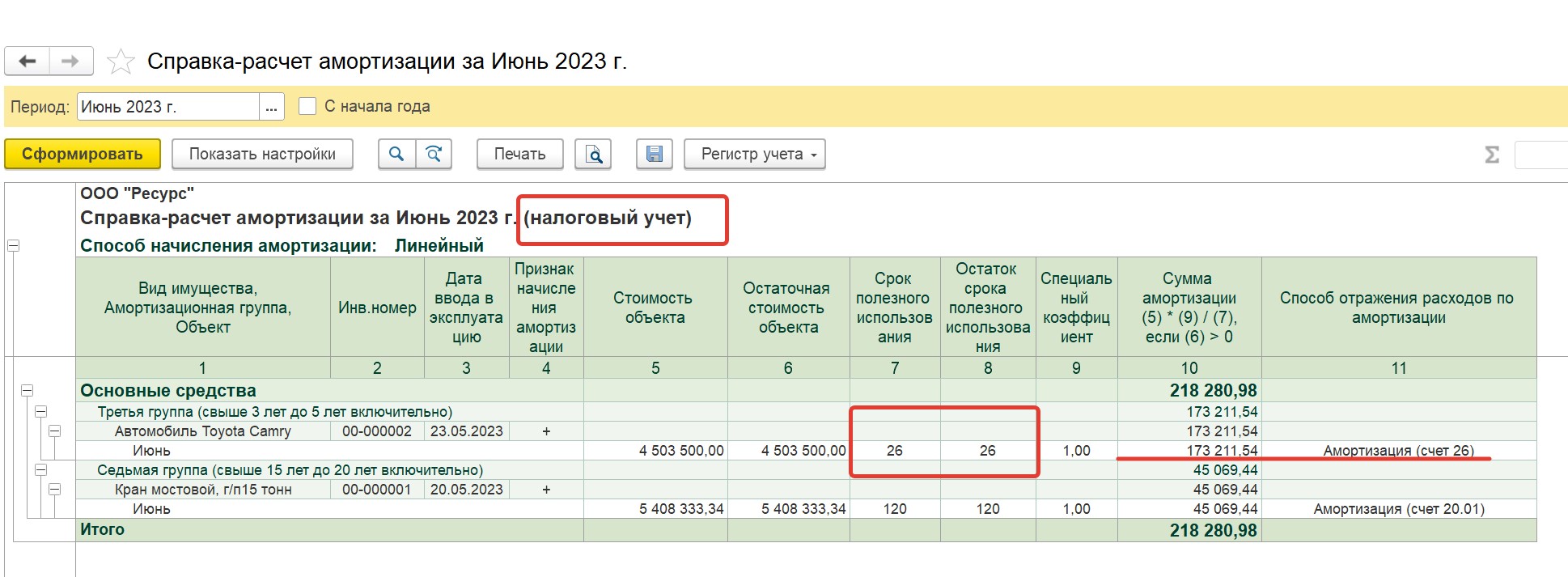1568x577 pixels.
Task: Click the Период input field
Action: 168,107
